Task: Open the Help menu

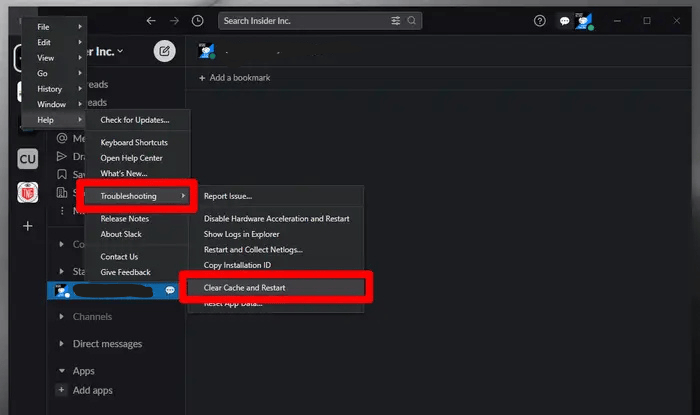Action: [x=46, y=120]
